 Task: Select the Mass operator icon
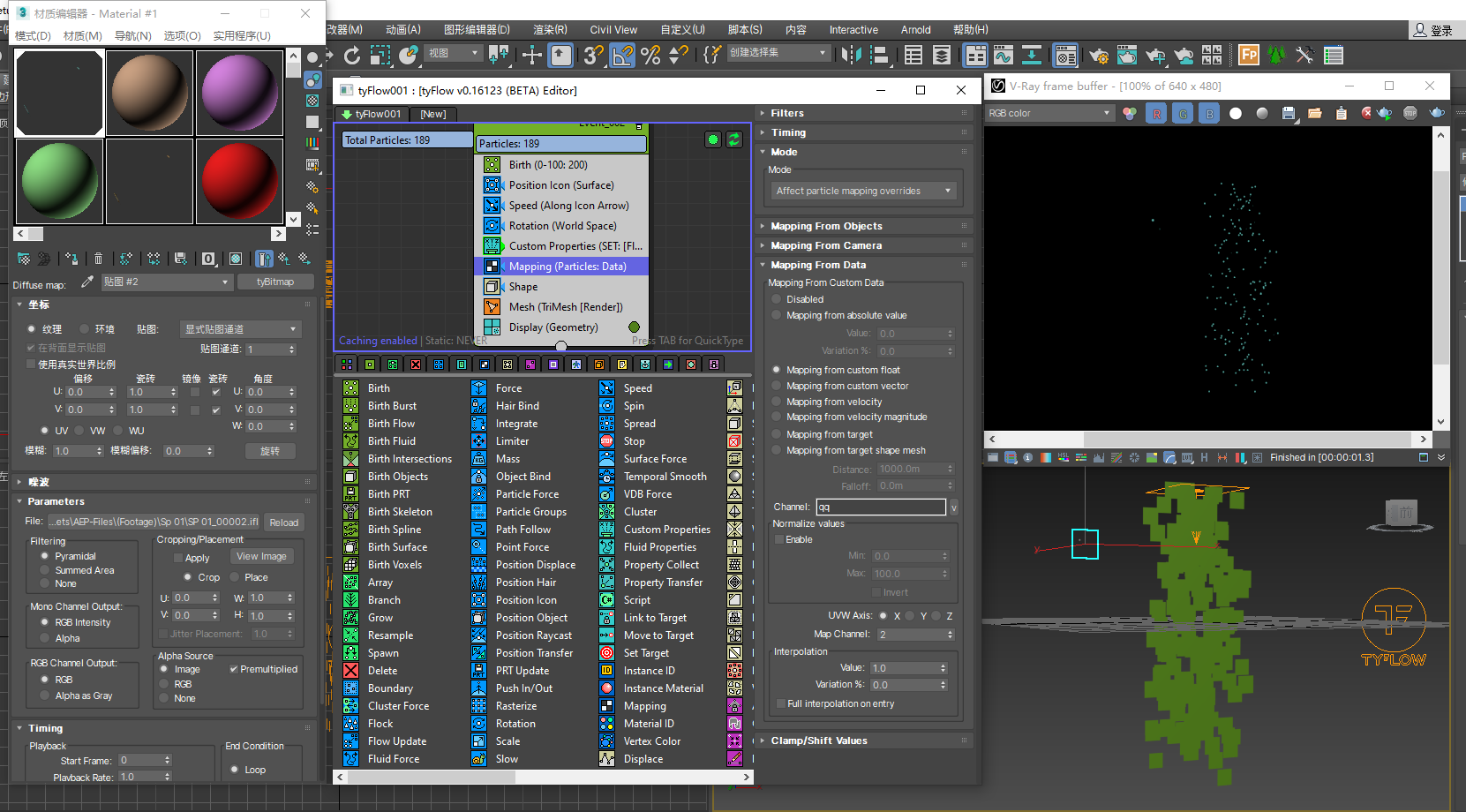[478, 459]
